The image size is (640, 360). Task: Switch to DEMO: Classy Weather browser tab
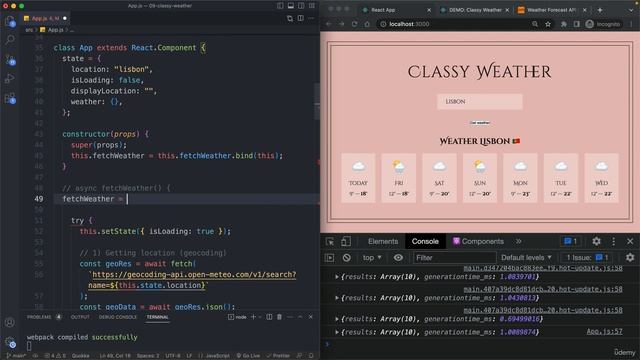pyautogui.click(x=475, y=10)
